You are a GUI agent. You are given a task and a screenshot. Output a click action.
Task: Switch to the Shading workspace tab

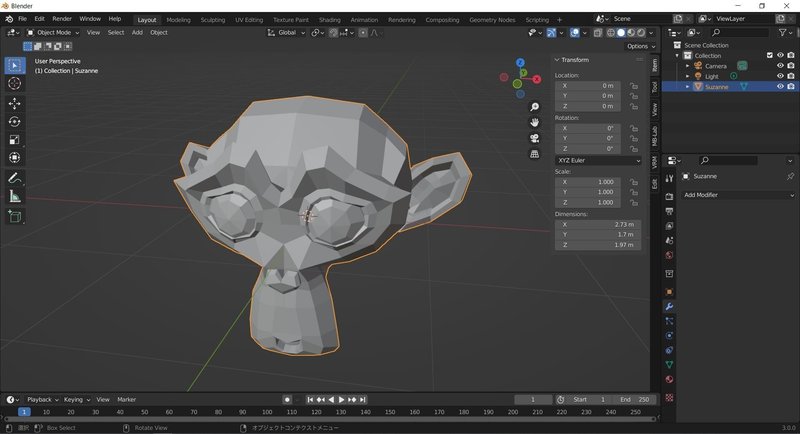[330, 20]
